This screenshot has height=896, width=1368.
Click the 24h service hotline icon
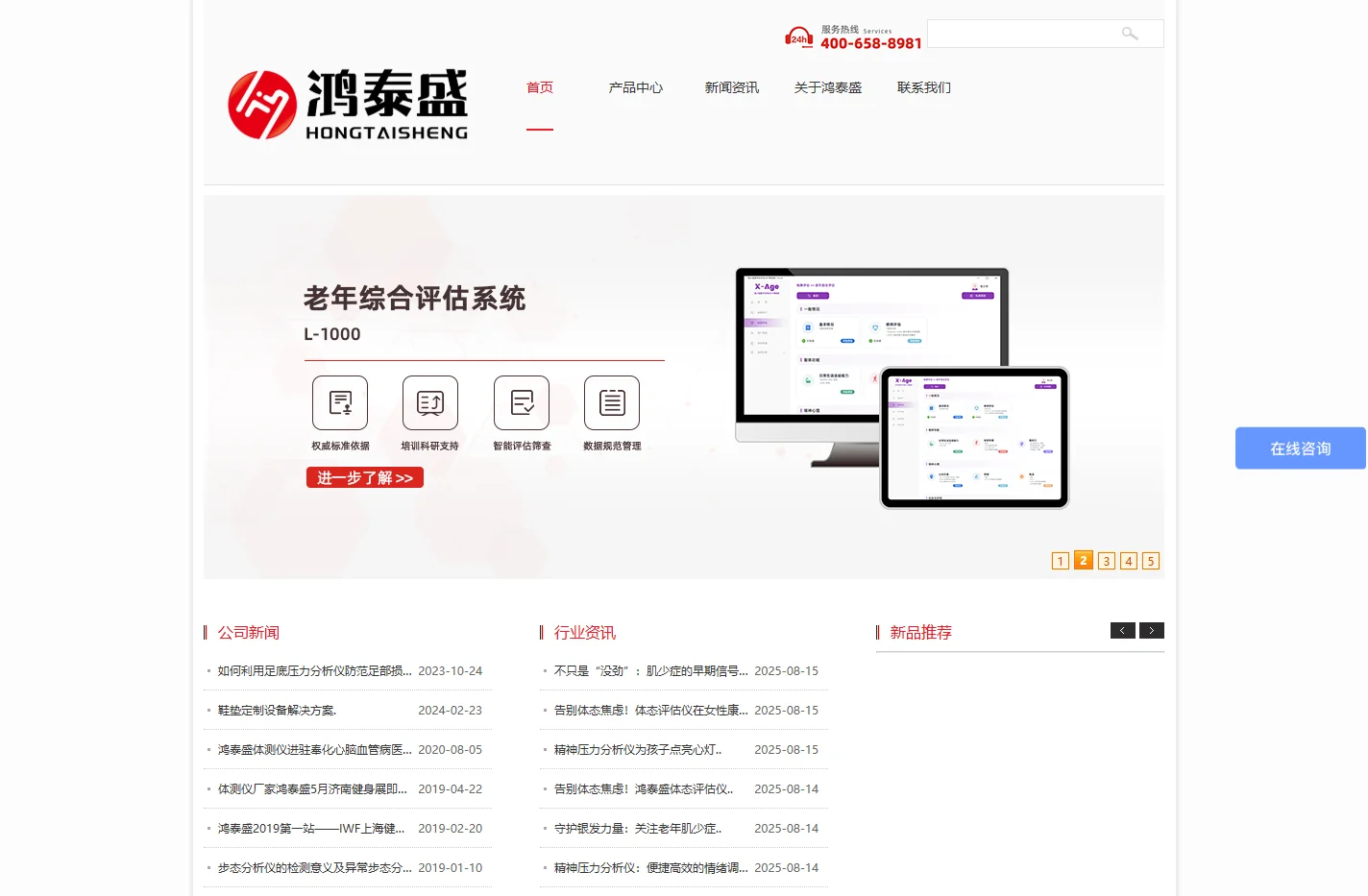(799, 37)
